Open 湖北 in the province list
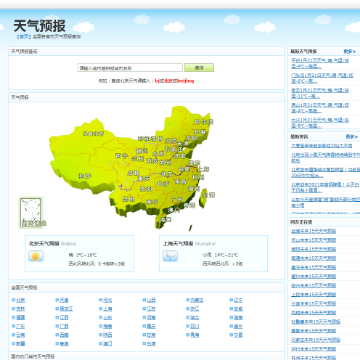 (x=195, y=318)
